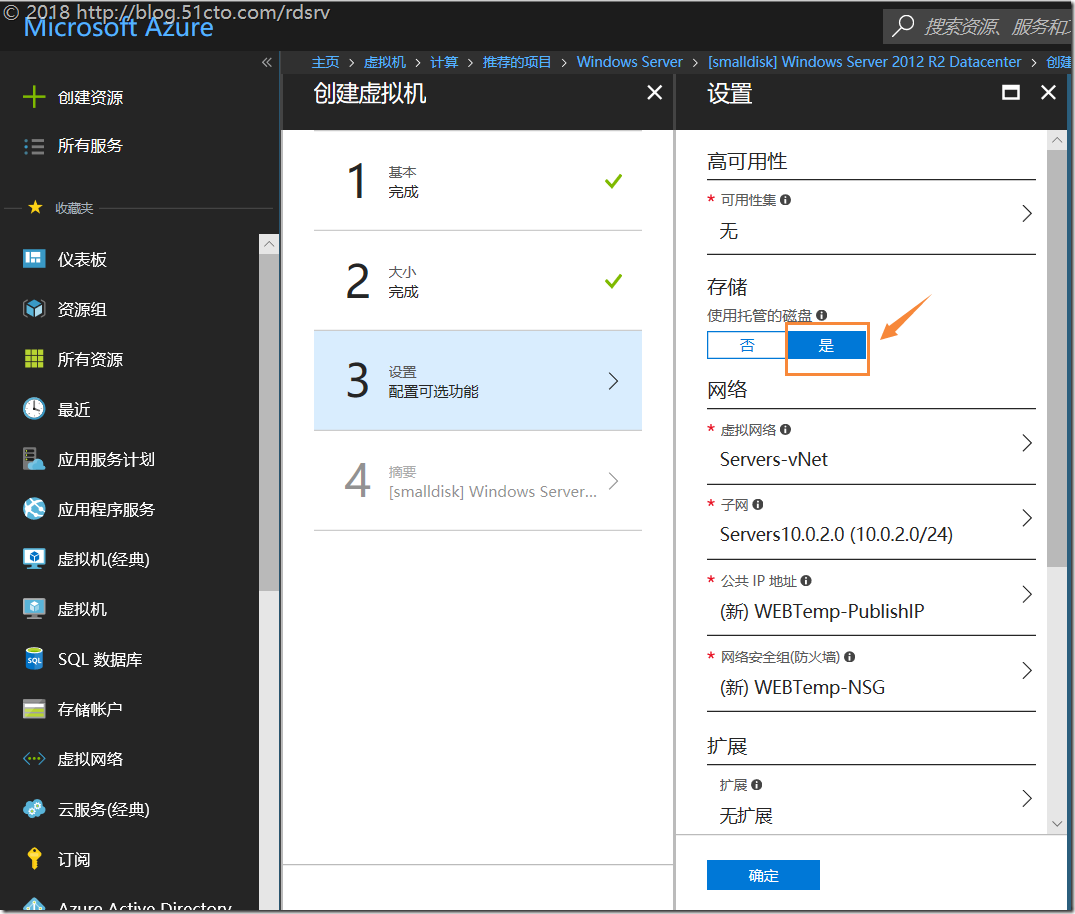
Task: Go to Windows Server breadcrumb link
Action: coord(629,62)
